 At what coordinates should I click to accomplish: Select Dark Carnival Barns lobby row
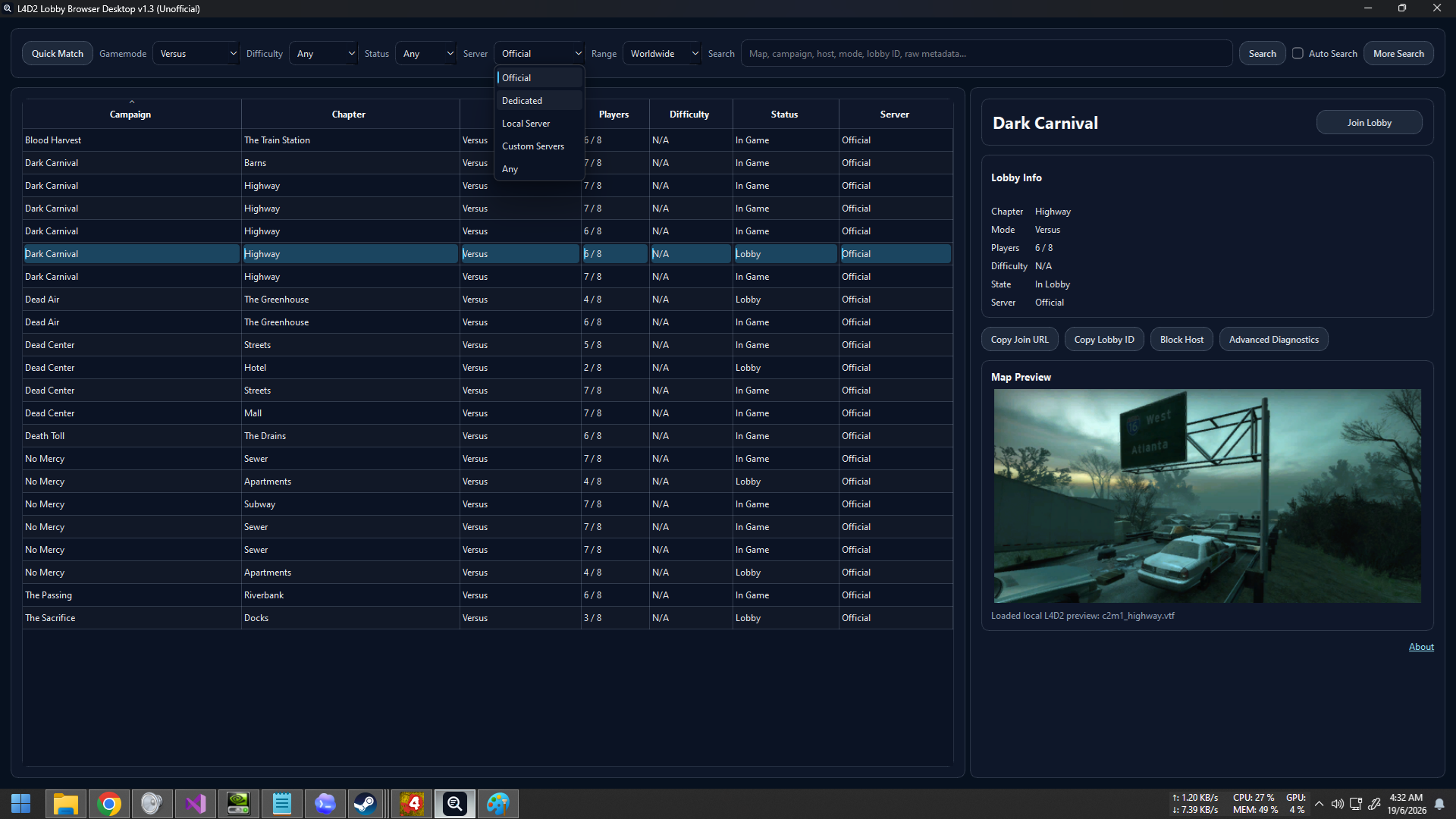click(x=488, y=163)
